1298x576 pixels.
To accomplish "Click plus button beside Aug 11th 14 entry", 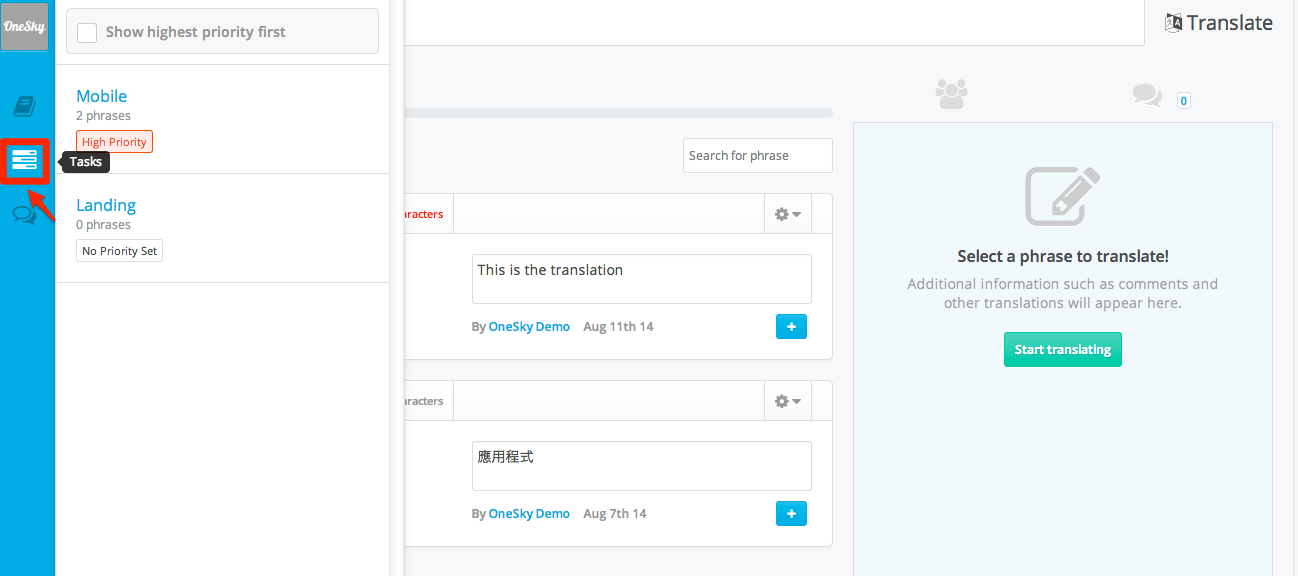I will click(791, 327).
